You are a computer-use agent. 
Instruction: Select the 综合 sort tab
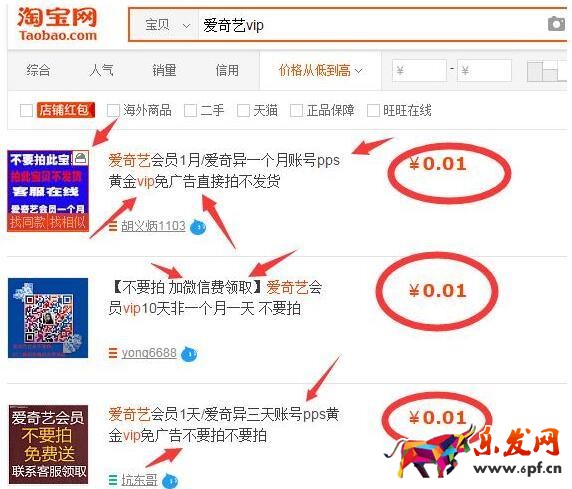pos(38,70)
